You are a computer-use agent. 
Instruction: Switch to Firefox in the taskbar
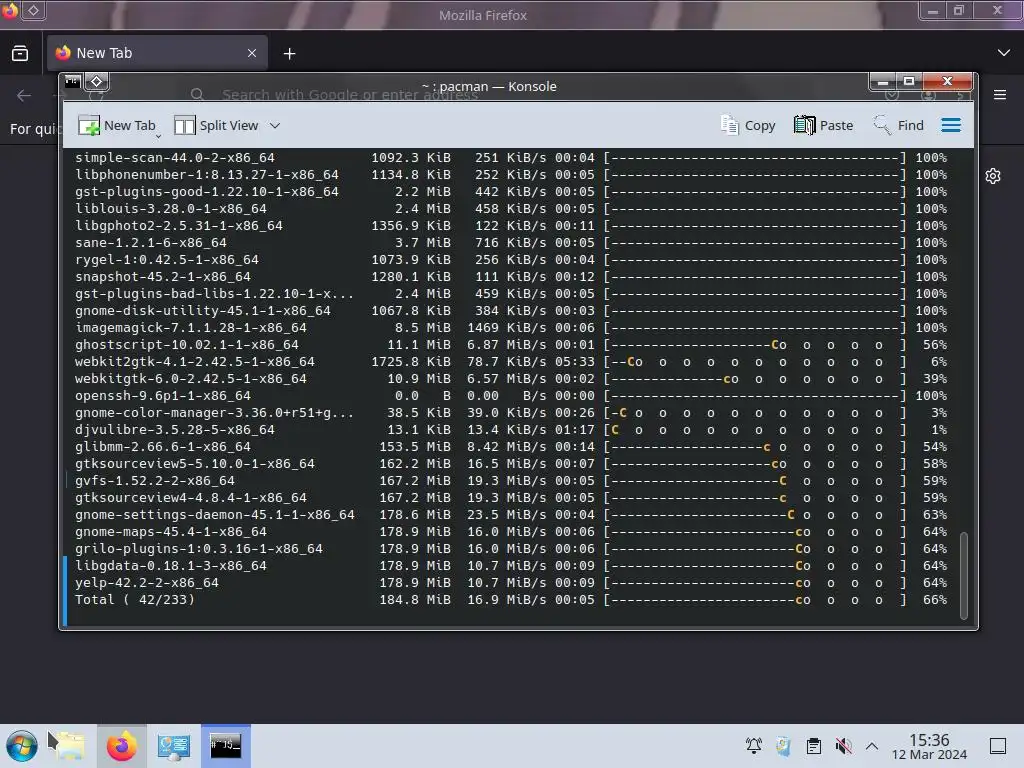121,746
